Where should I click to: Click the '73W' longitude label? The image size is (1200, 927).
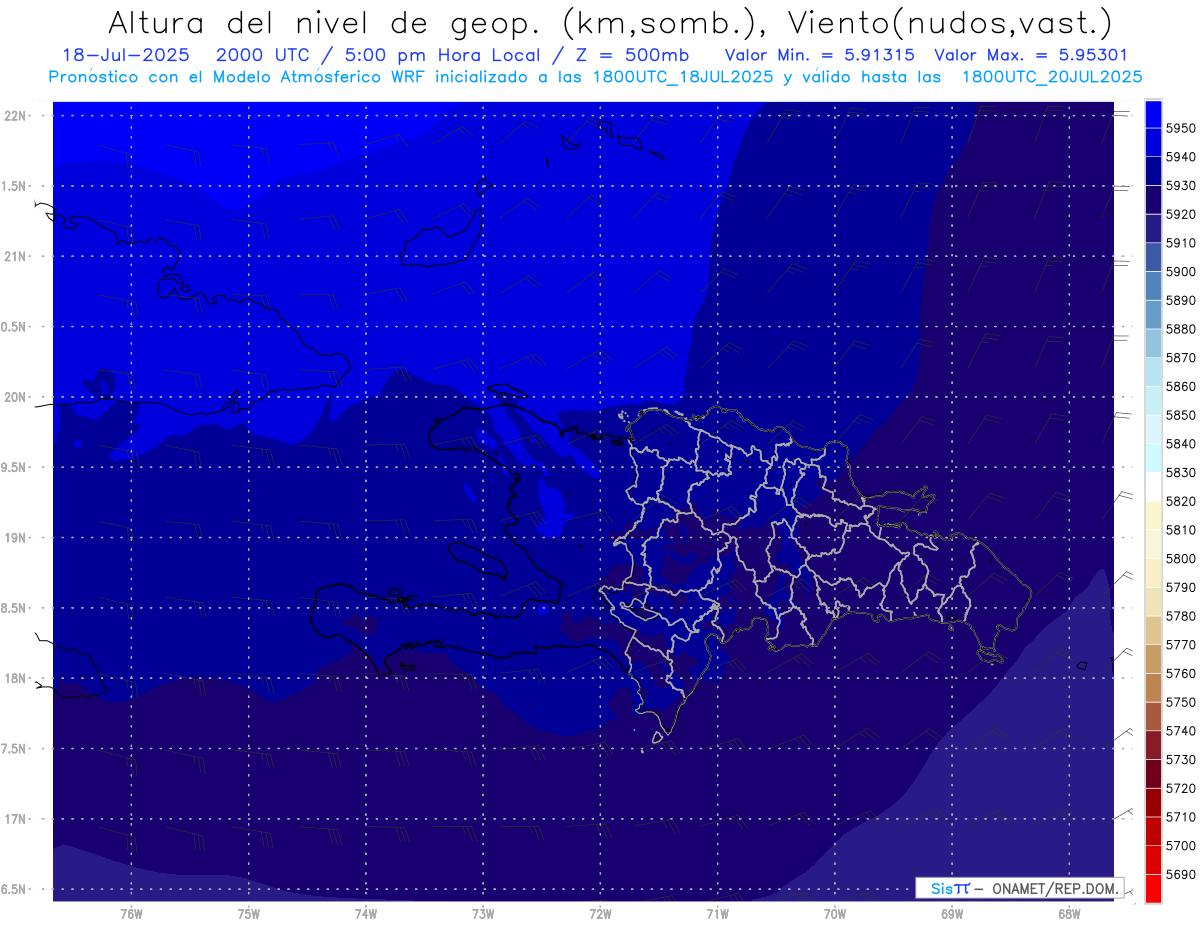483,914
